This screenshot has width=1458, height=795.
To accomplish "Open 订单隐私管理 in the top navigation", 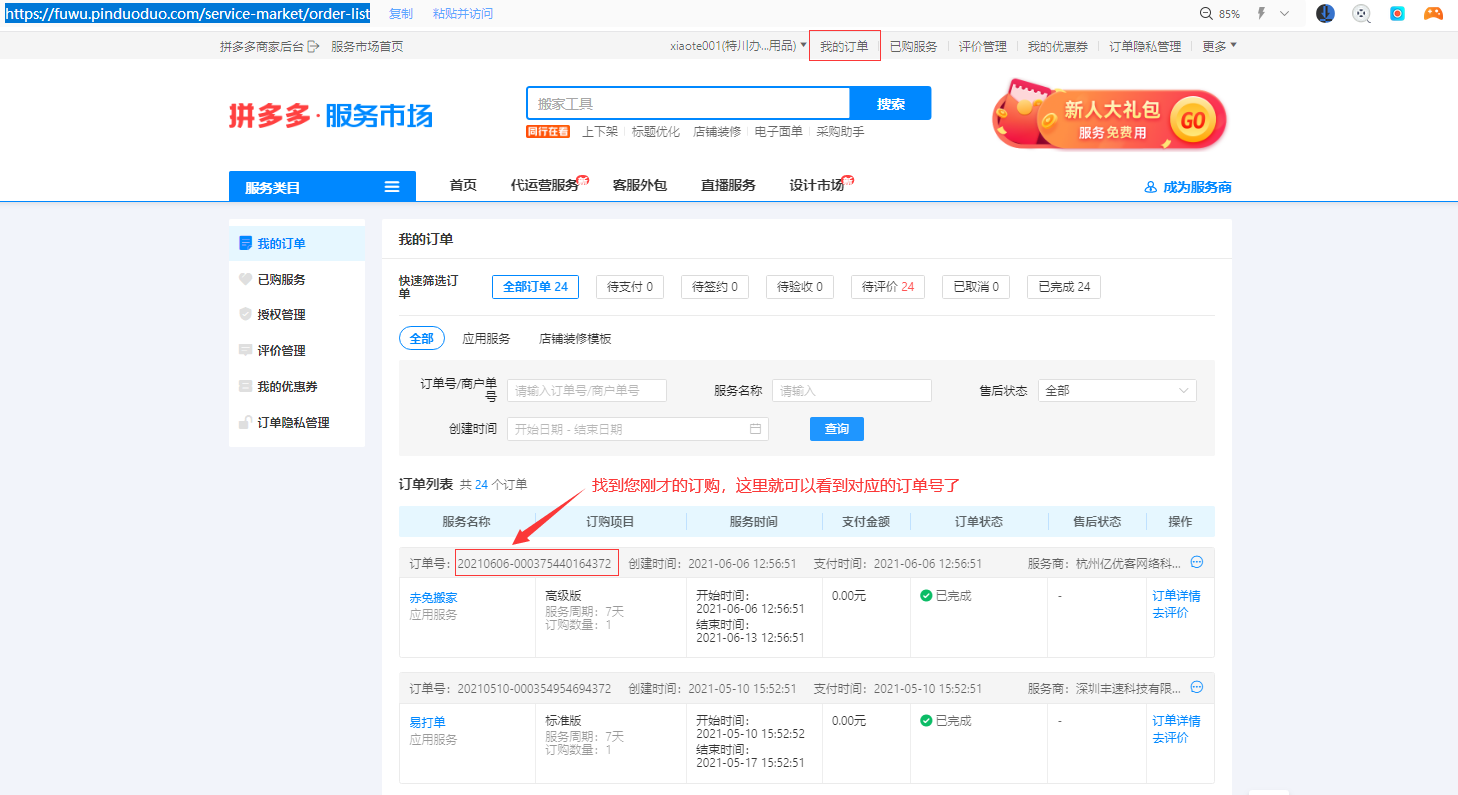I will pyautogui.click(x=1145, y=46).
